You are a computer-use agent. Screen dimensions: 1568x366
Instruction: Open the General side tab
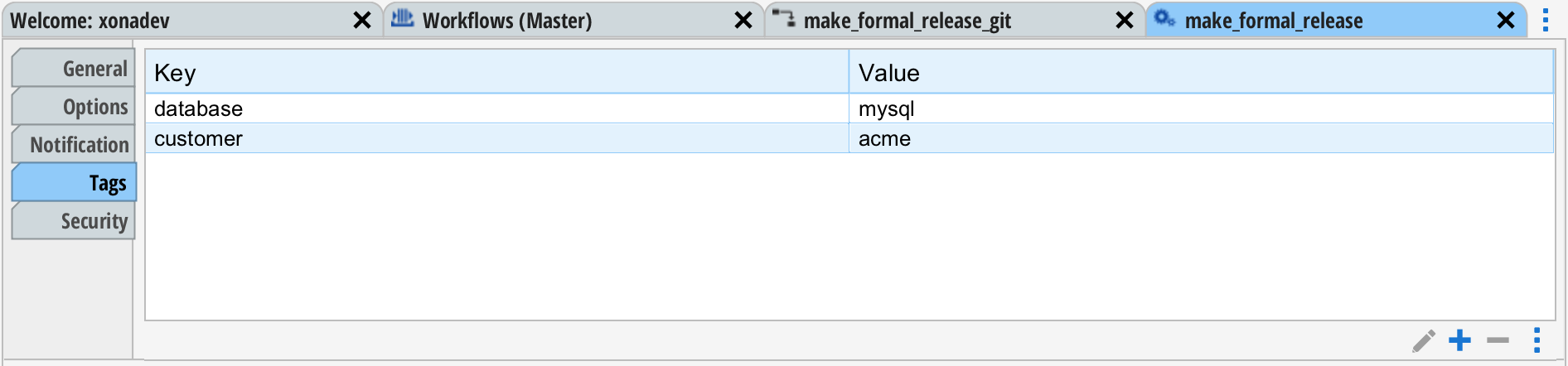75,69
